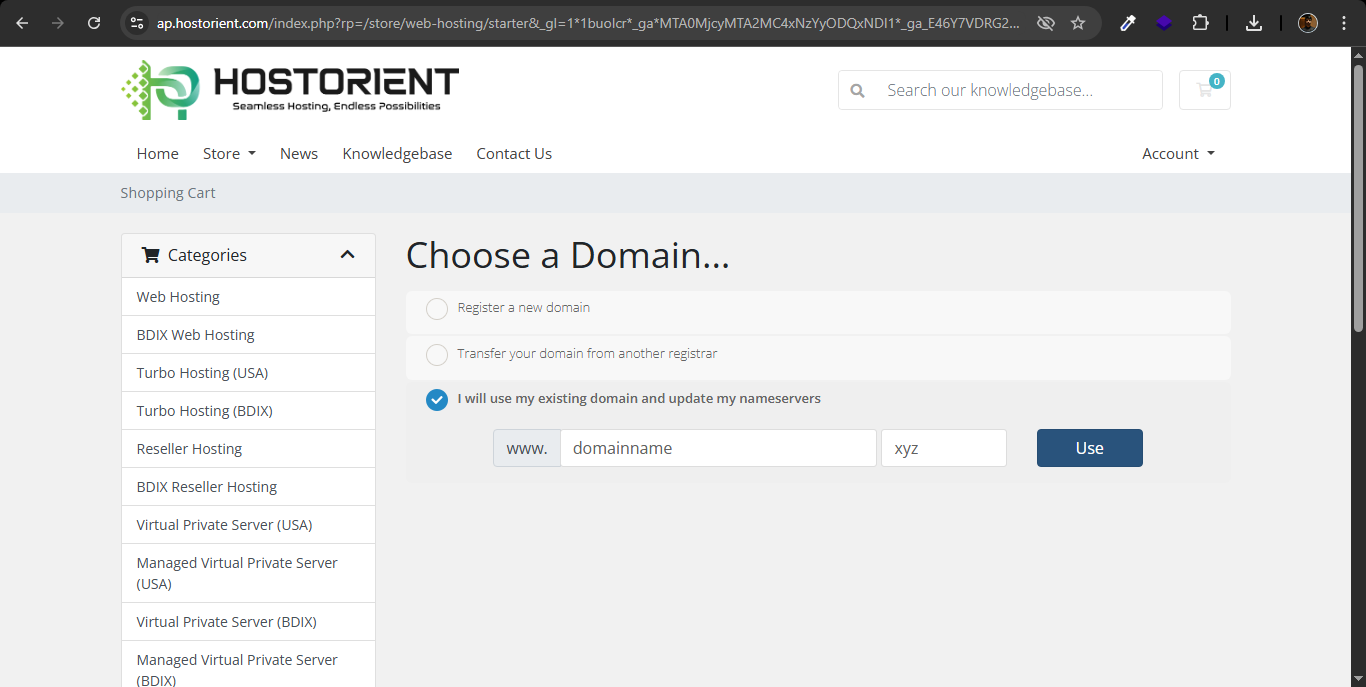Screen dimensions: 1366x687
Task: Bookmark this page with the star icon
Action: coord(1078,23)
